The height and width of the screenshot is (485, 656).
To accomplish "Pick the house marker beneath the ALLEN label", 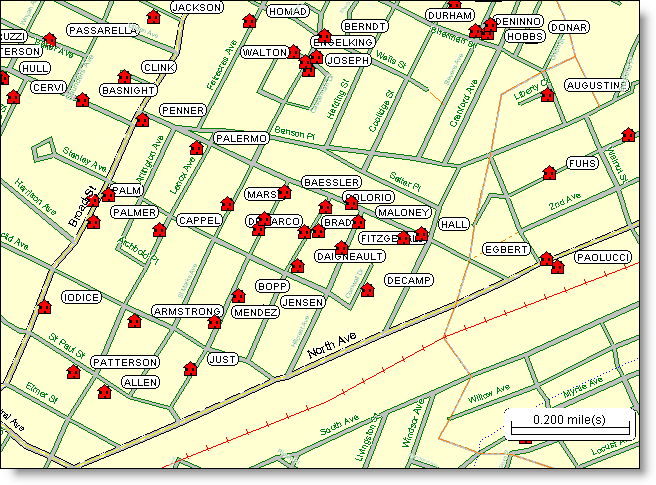I will (x=104, y=392).
